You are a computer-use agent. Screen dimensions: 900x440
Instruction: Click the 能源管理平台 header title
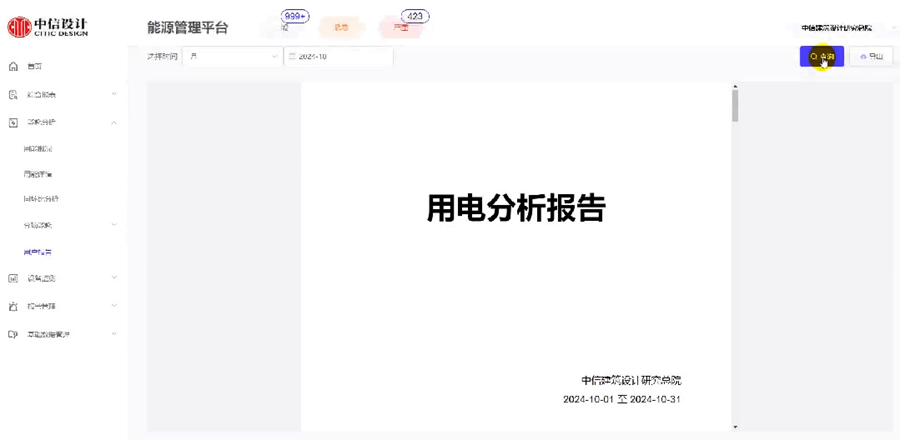188,28
